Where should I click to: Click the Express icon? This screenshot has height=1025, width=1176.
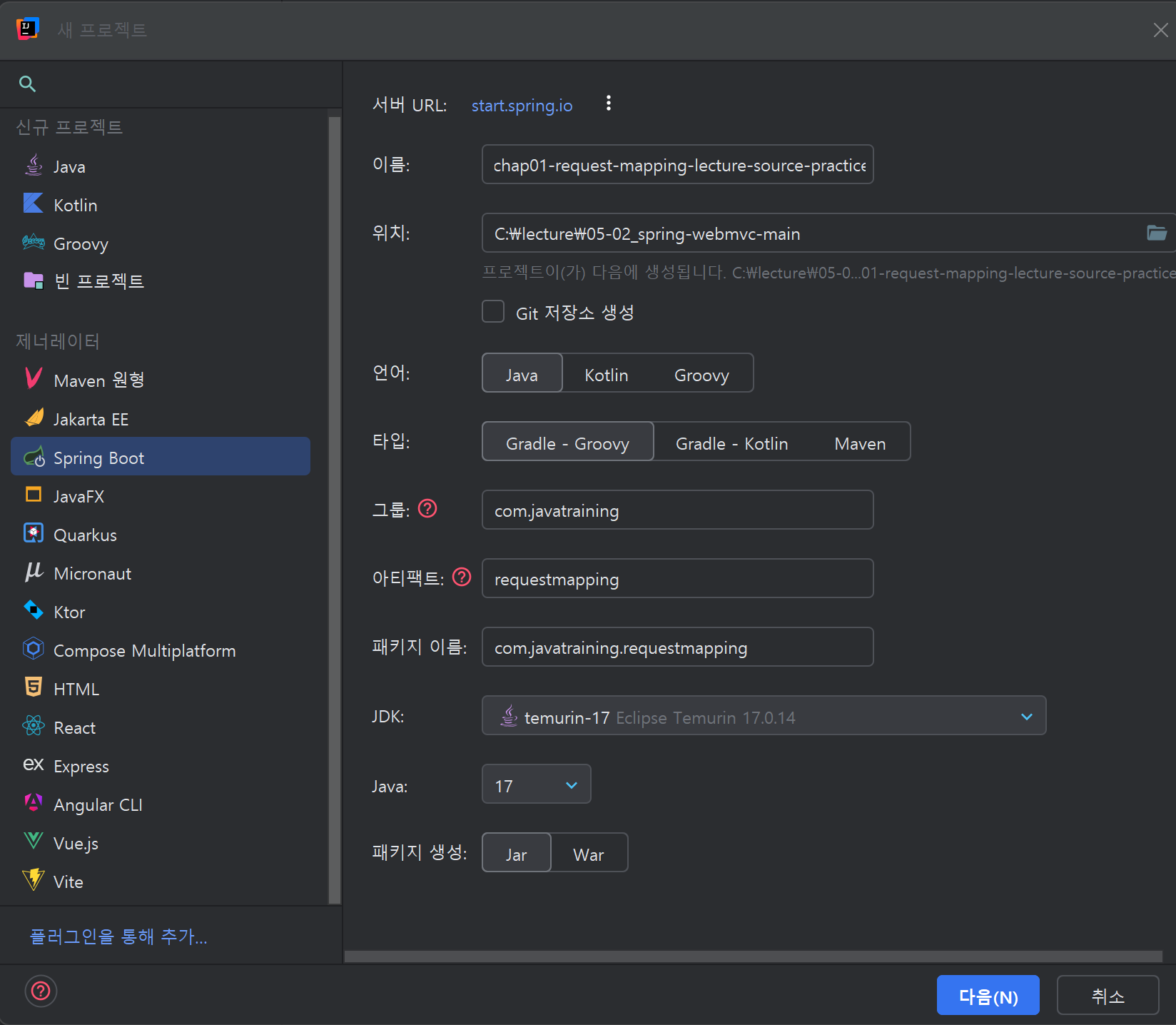tap(34, 765)
